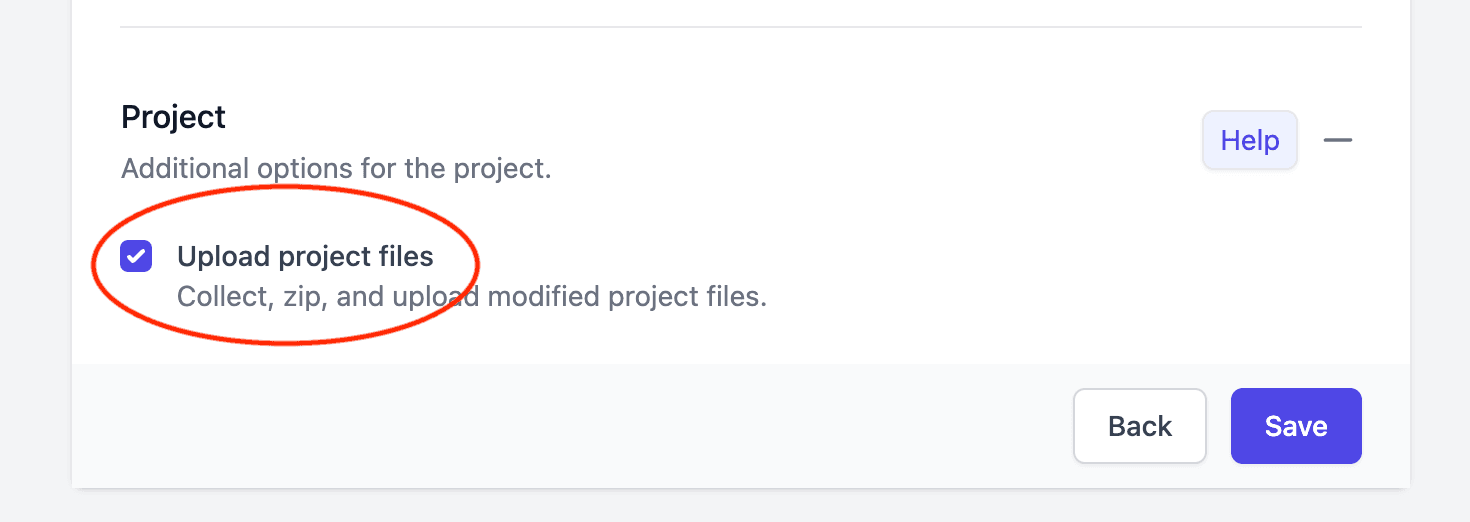Screen dimensions: 1470x522
Task: Click the word "Help" in lavender button
Action: tap(1249, 140)
